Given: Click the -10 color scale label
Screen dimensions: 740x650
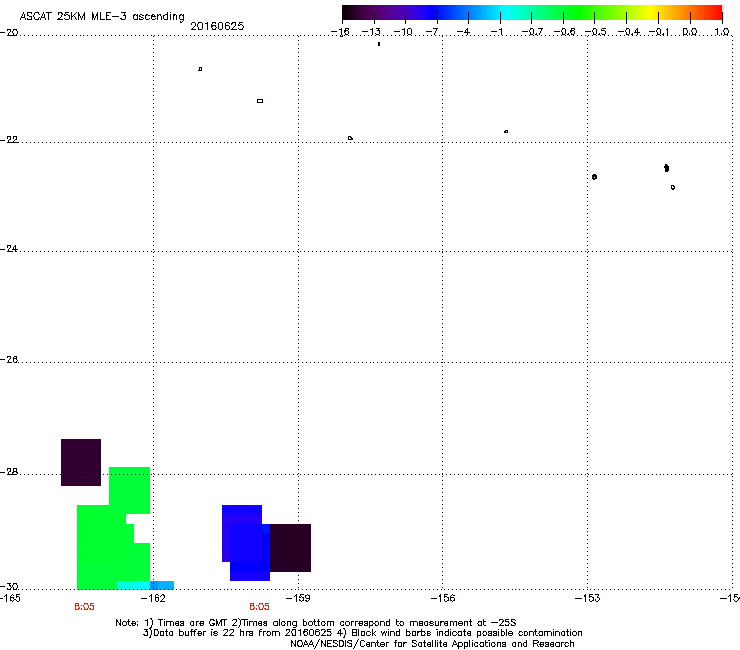Looking at the screenshot, I should click(403, 32).
